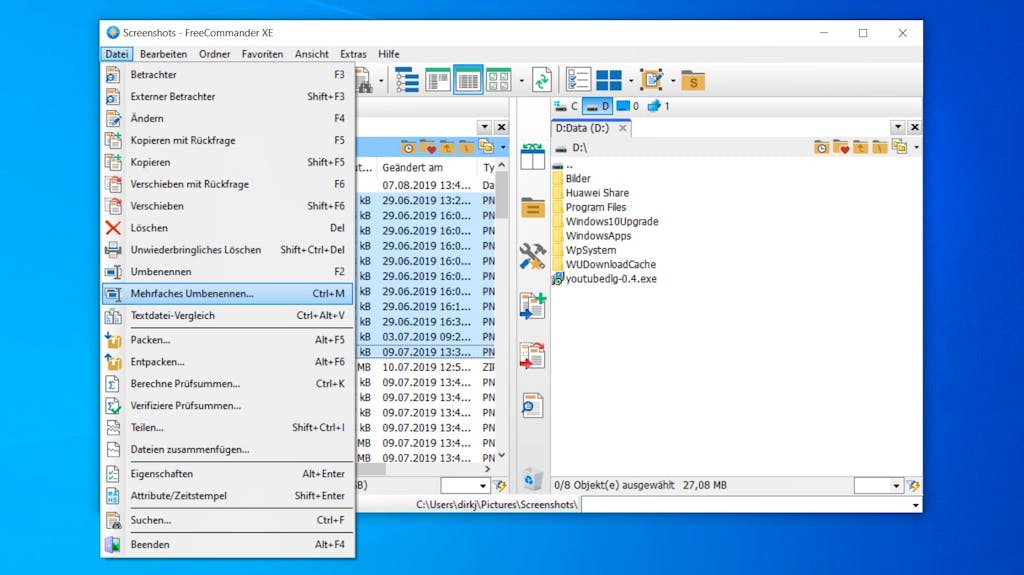
Task: Click the screenshot capture pencil icon
Action: click(x=652, y=80)
